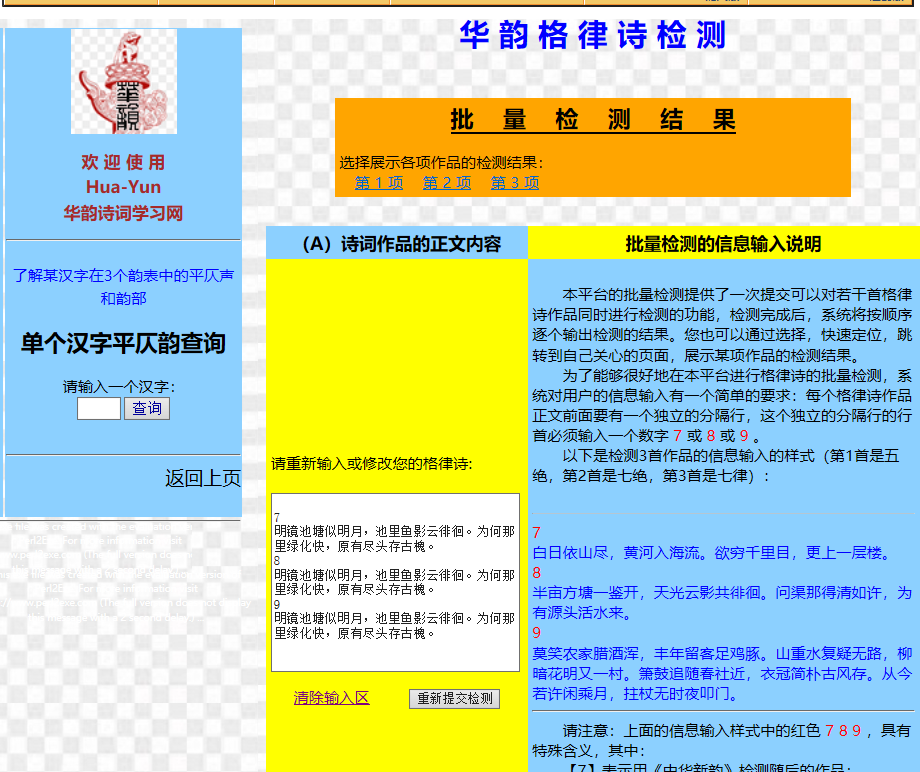The height and width of the screenshot is (772, 920).
Task: Click inside the poem text area
Action: point(395,582)
